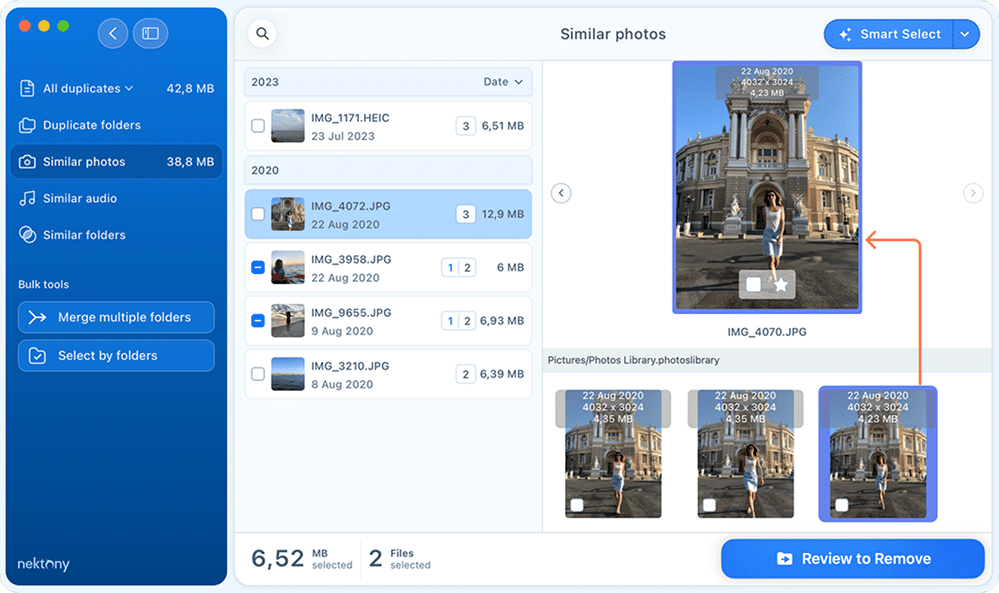Check first 4,35 MB thumbnail checkbox
The image size is (999, 593).
tap(577, 505)
